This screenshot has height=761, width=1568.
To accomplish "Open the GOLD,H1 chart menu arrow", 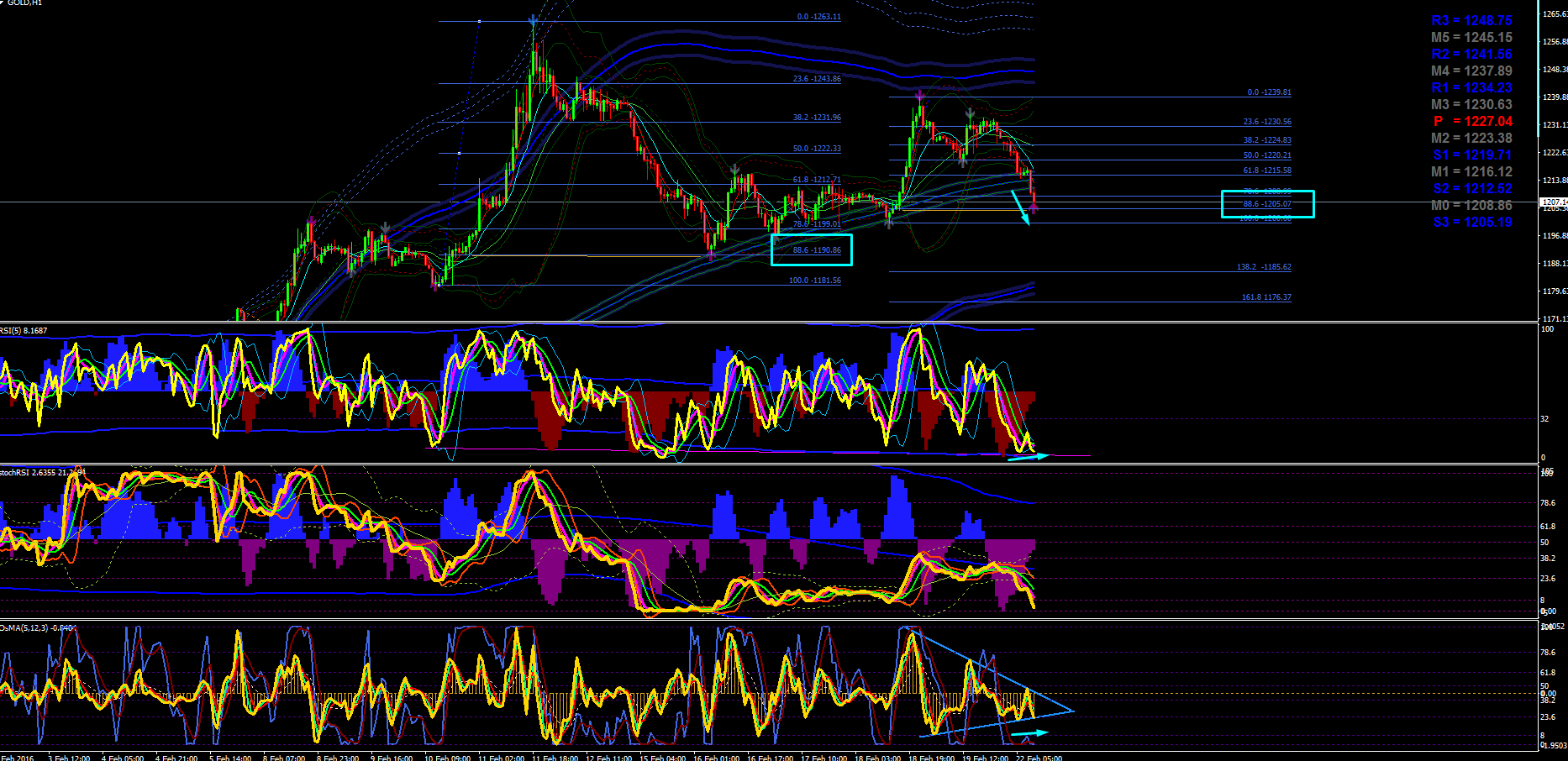I will pos(3,3).
